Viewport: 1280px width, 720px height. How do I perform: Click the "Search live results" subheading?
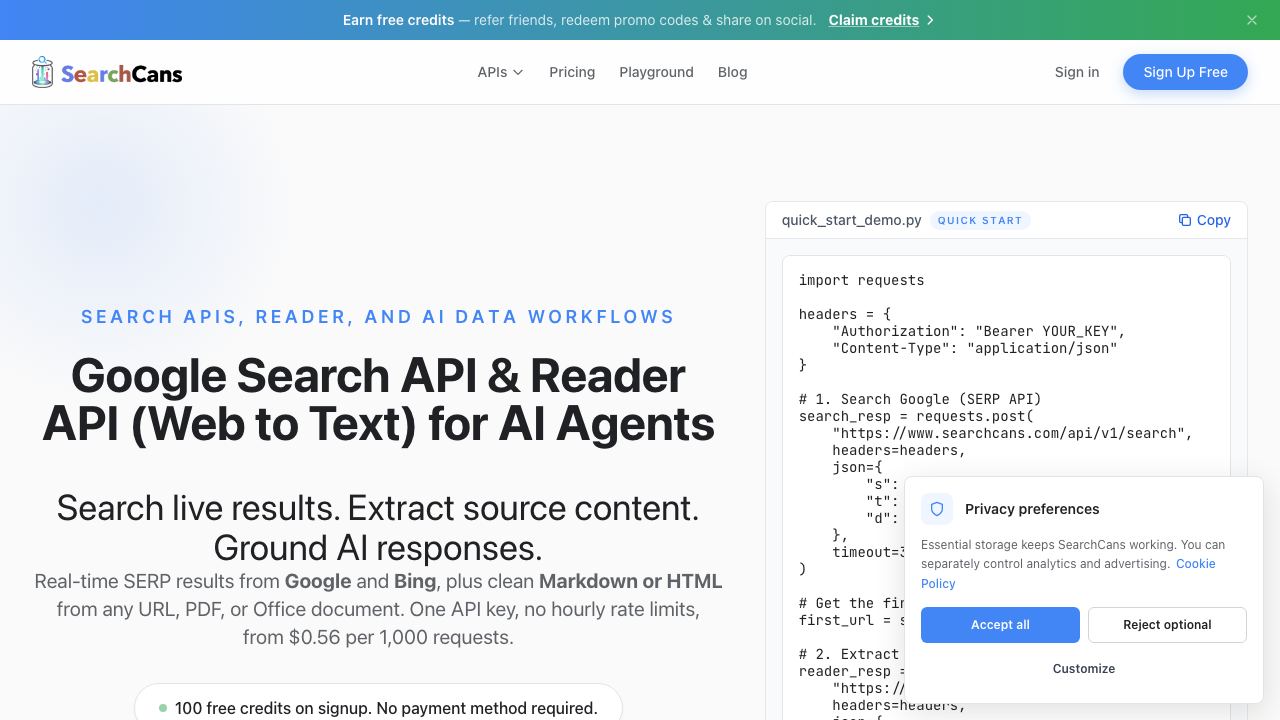[x=378, y=528]
